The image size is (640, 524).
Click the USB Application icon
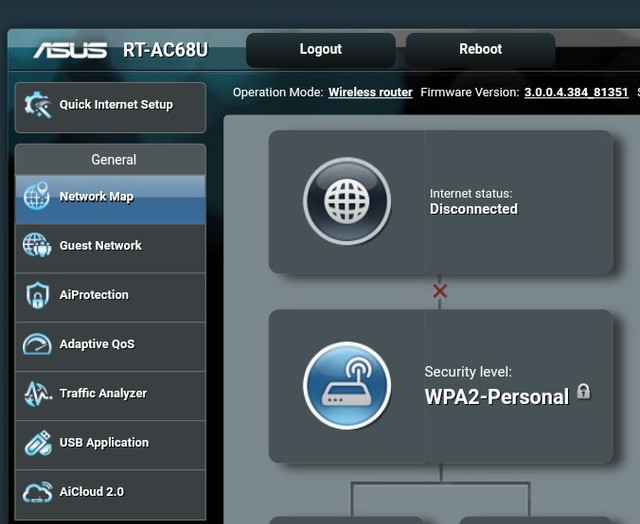(38, 443)
